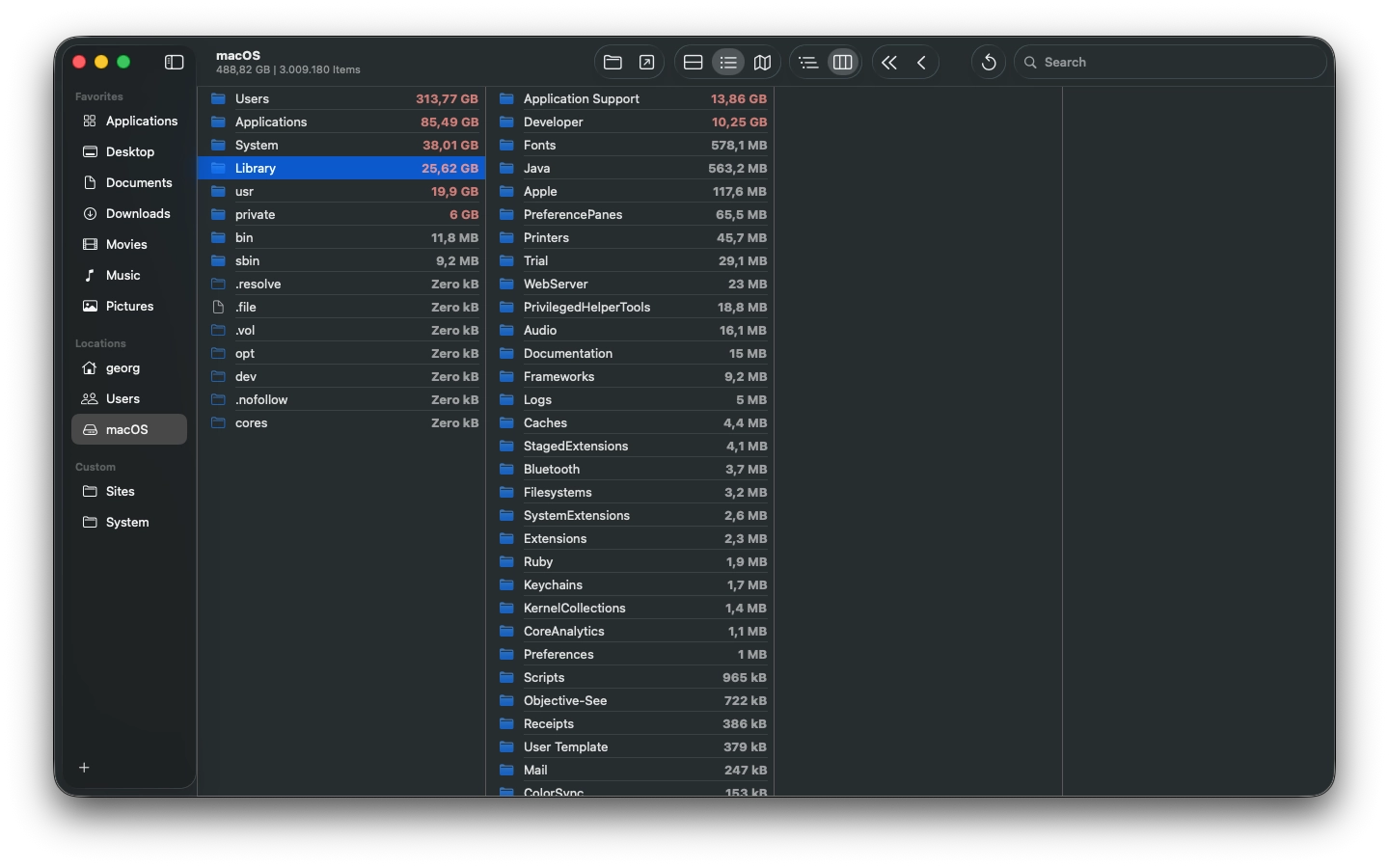
Task: Select the Keychains folder
Action: [x=630, y=584]
